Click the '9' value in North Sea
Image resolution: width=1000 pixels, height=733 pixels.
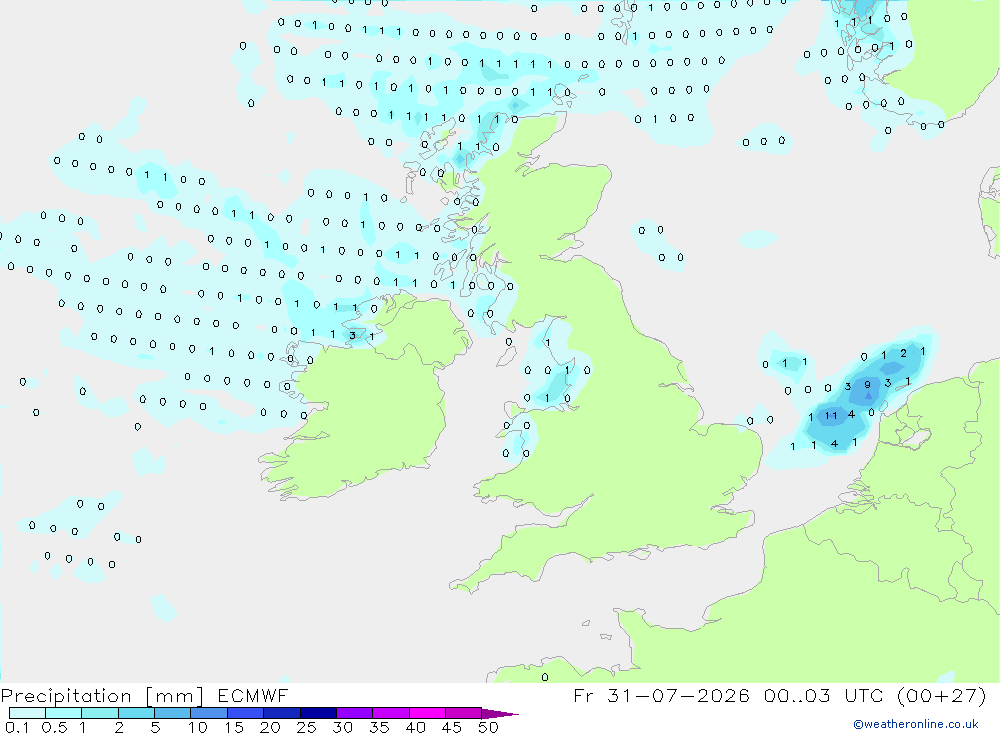[867, 385]
